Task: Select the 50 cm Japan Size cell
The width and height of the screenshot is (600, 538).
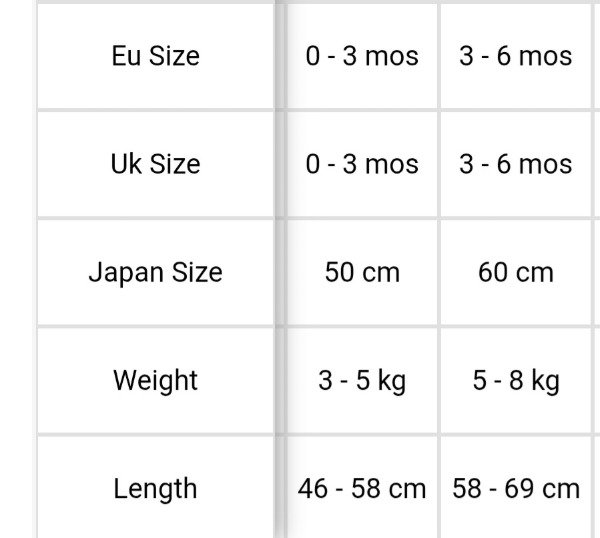Action: click(362, 272)
